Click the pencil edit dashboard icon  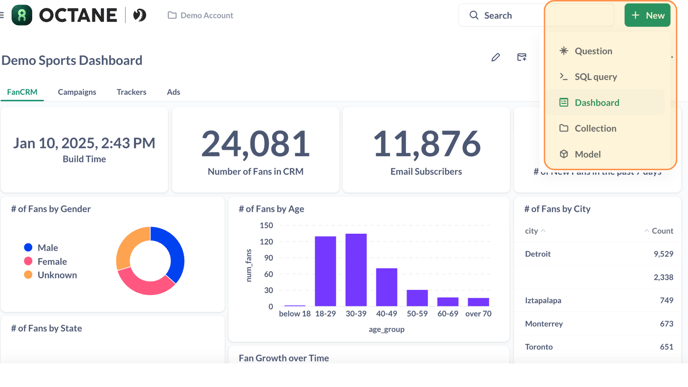pos(495,57)
